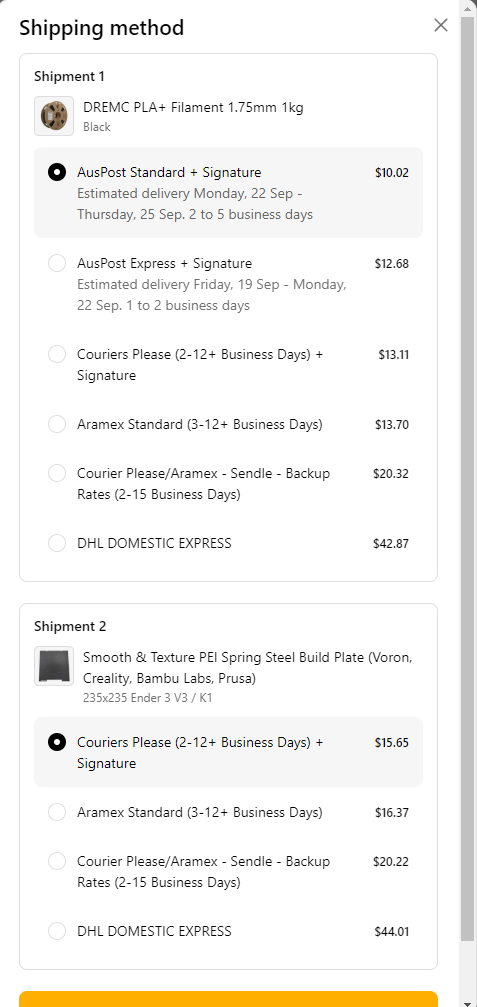Select Couriers Please $13.11 option
The width and height of the screenshot is (477, 1007).
pos(229,364)
